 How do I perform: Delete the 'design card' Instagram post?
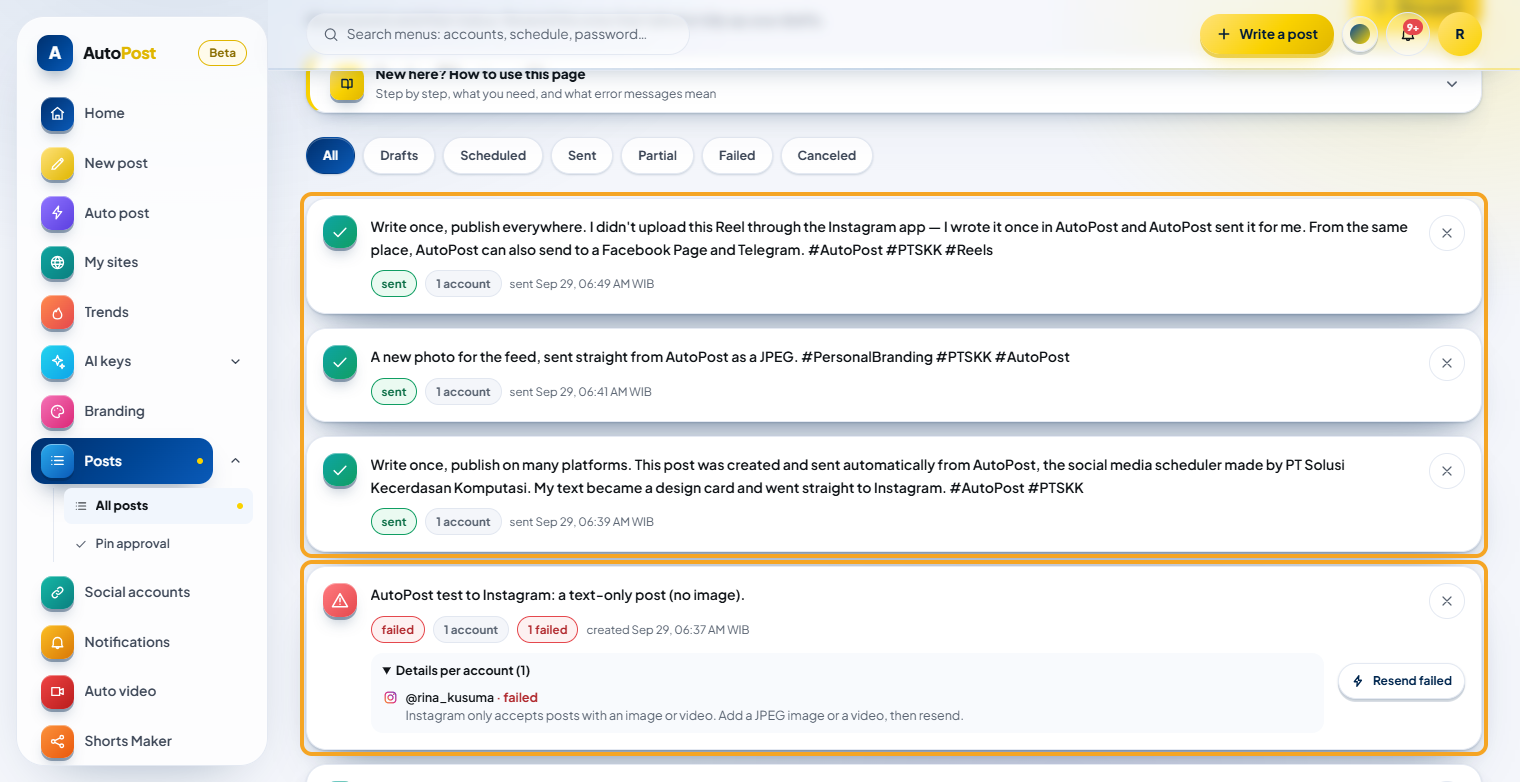point(1447,471)
